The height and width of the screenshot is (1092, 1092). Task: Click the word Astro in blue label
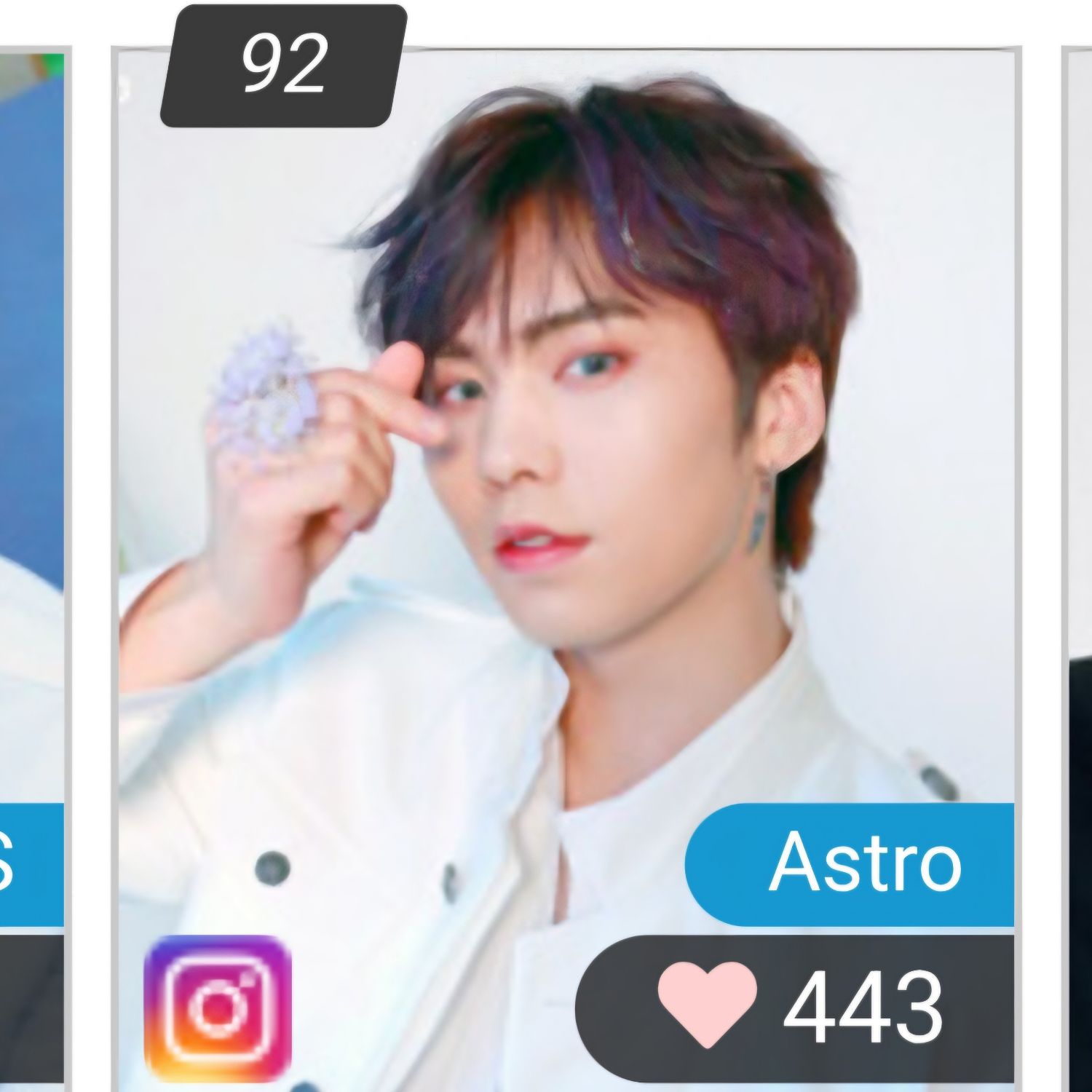tap(865, 863)
